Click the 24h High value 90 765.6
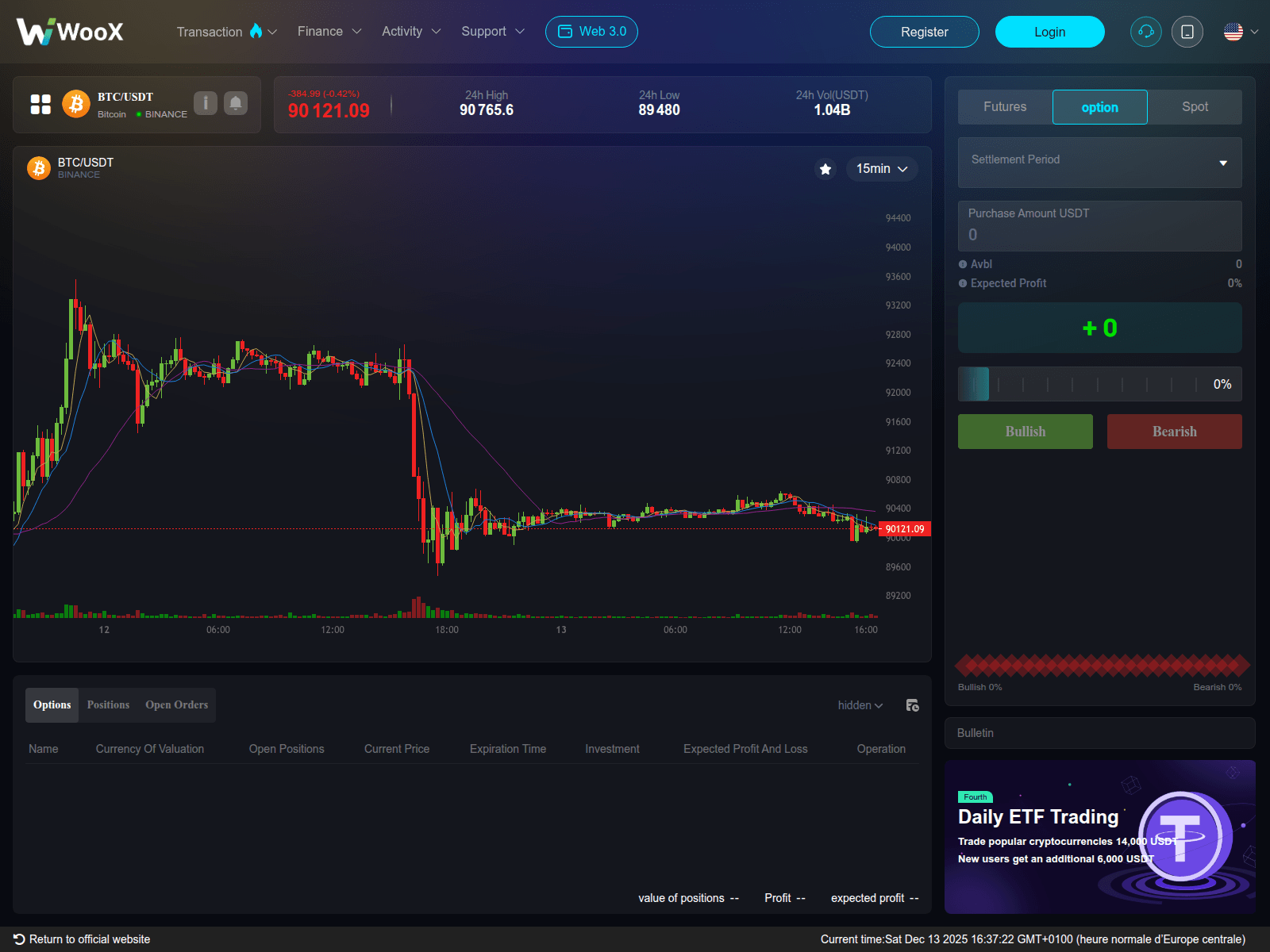The image size is (1270, 952). [x=487, y=110]
